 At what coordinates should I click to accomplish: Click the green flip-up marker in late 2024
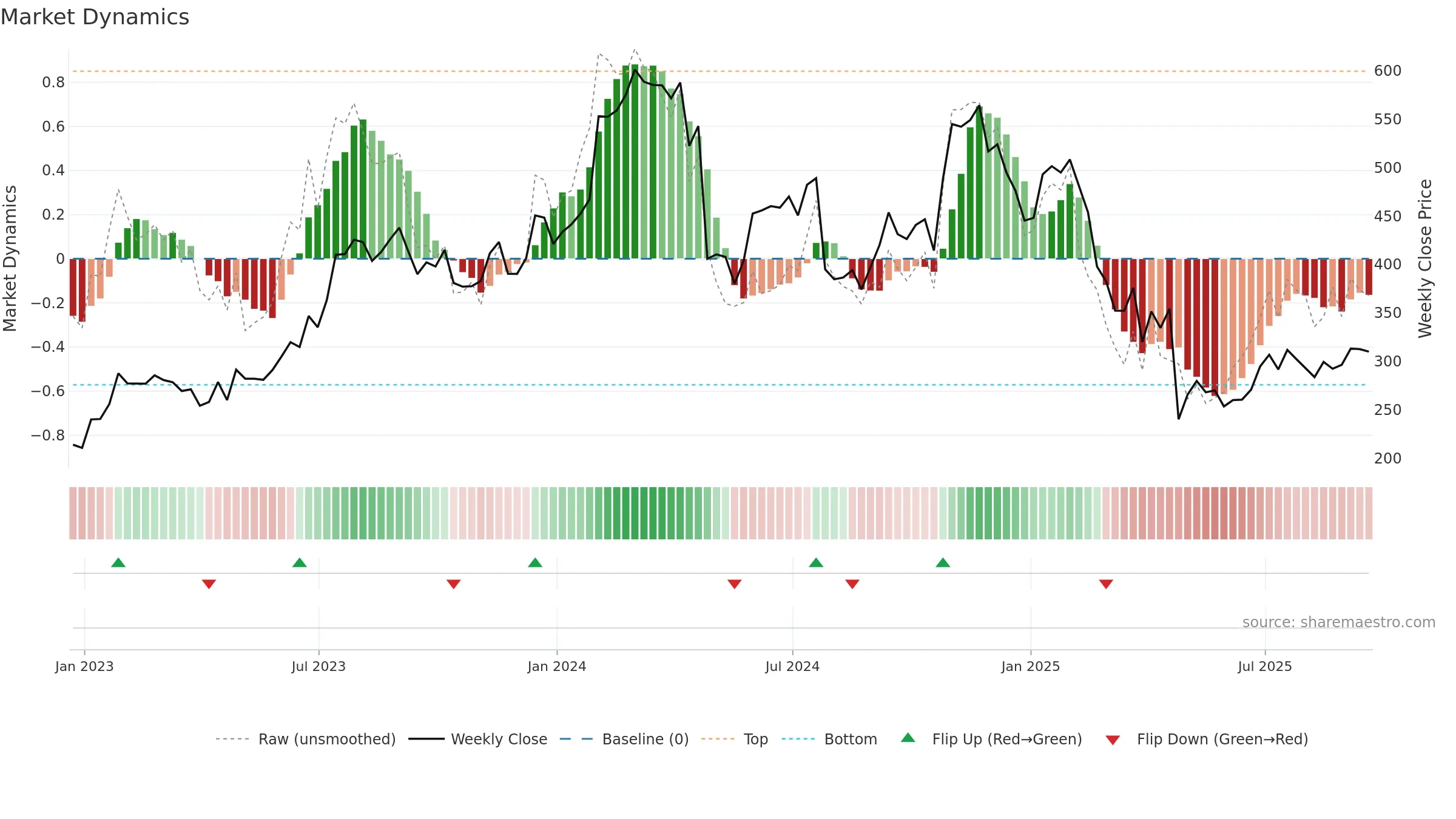[943, 562]
